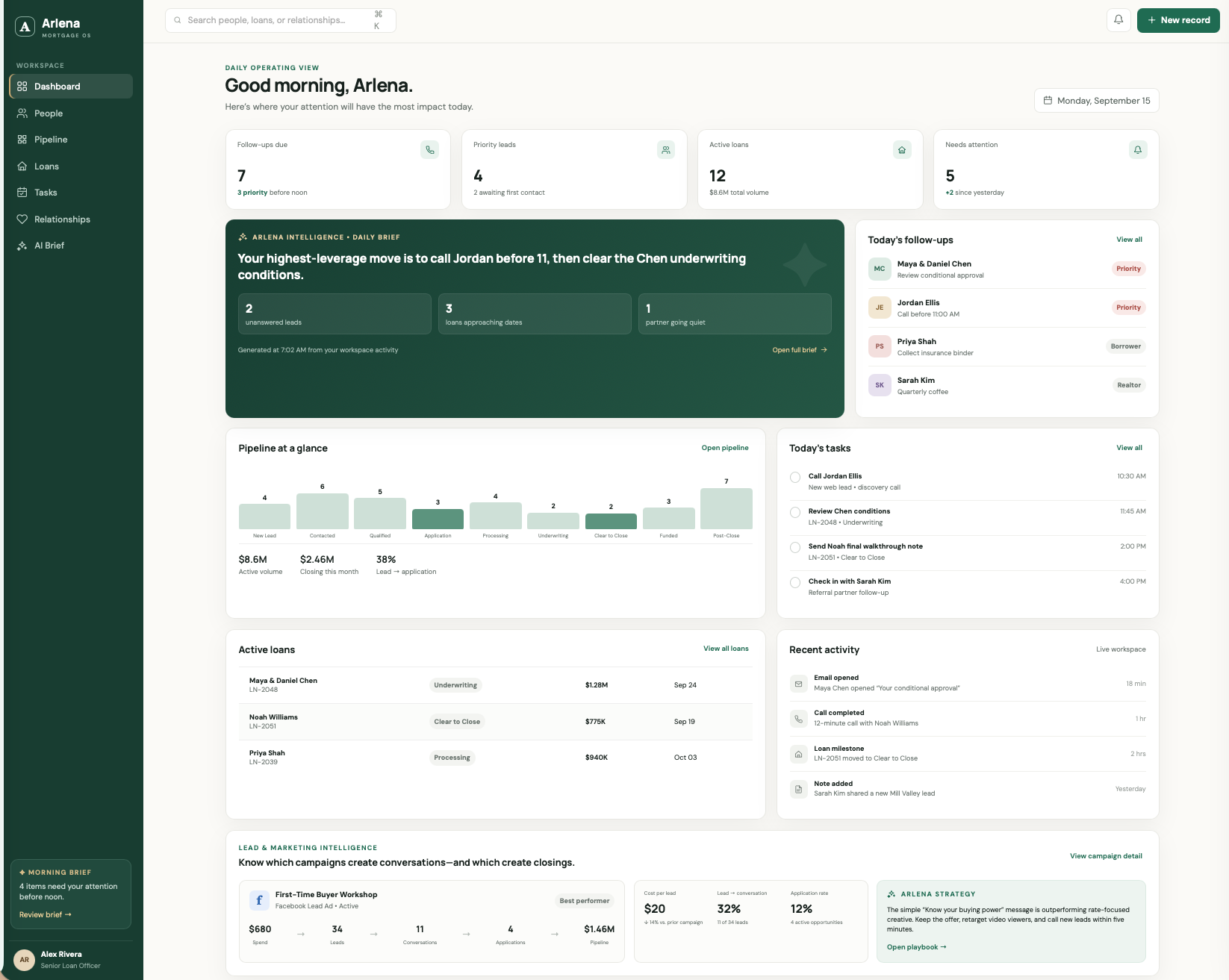The width and height of the screenshot is (1229, 980).
Task: Click people icon on Priority leads card
Action: [x=666, y=150]
